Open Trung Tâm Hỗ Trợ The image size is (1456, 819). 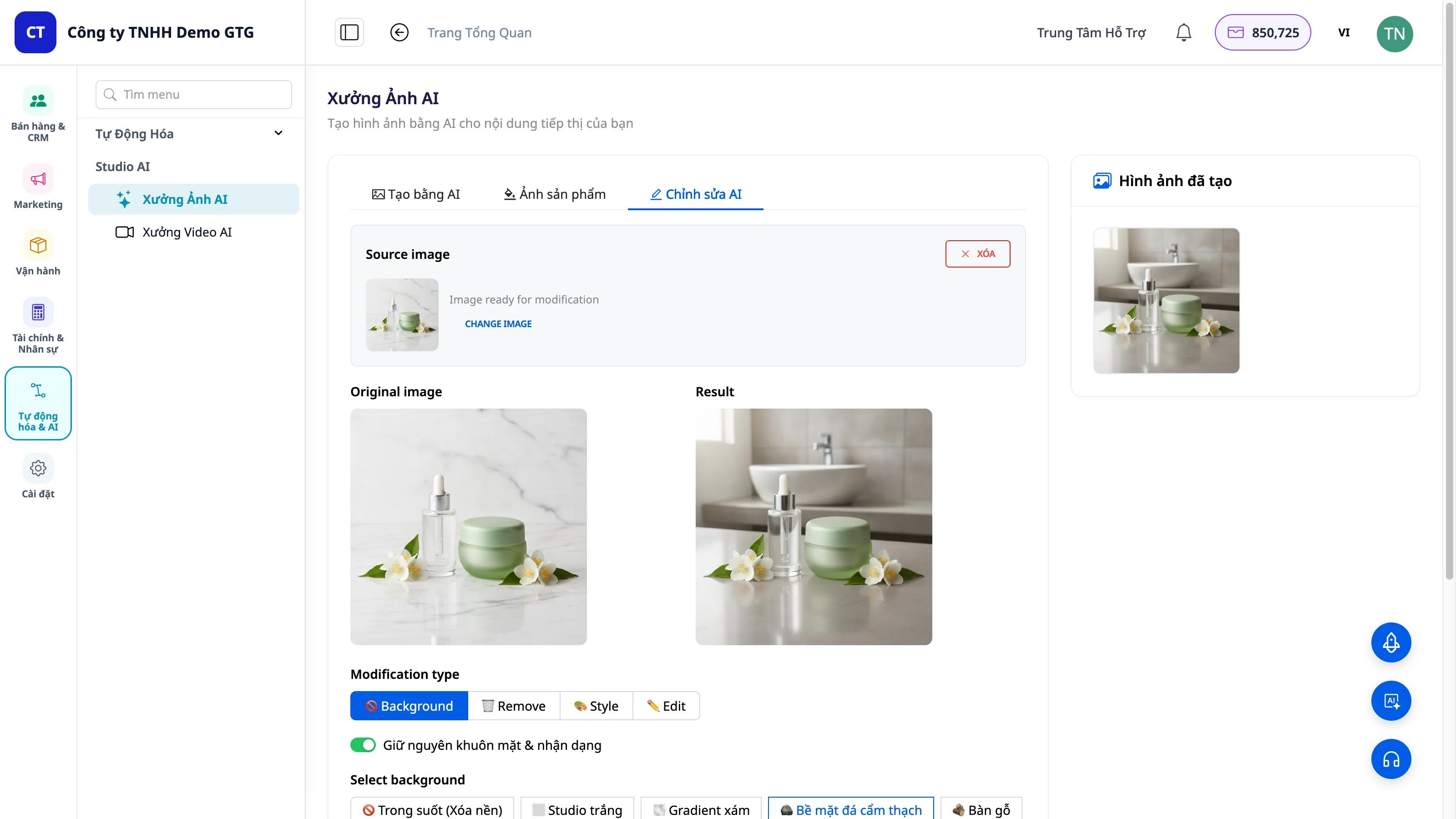[1091, 33]
